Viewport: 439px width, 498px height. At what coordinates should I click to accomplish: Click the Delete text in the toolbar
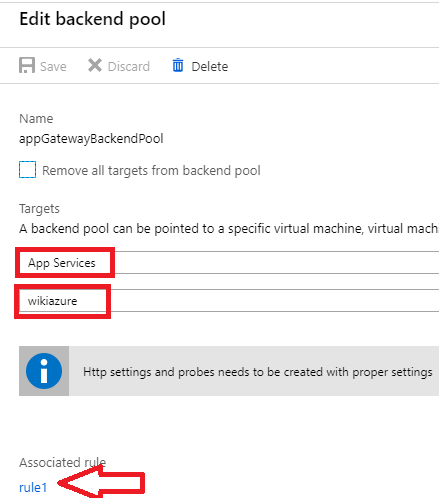(x=210, y=66)
